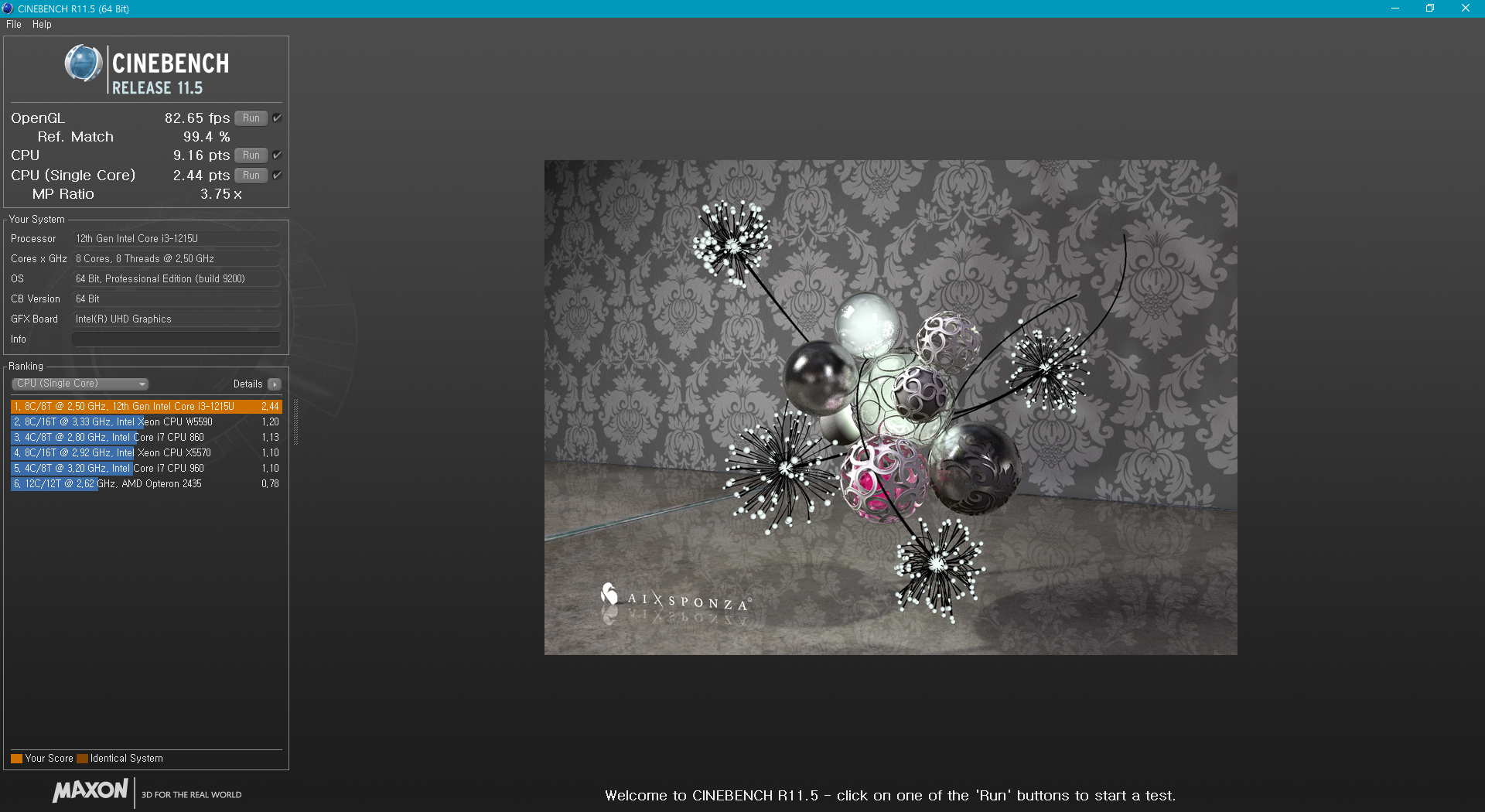The width and height of the screenshot is (1485, 812).
Task: Click the MAXON logo at bottom
Action: coord(90,790)
